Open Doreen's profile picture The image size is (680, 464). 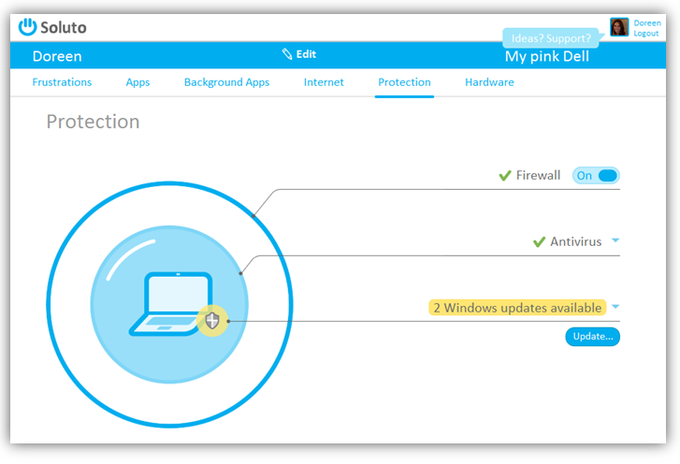pos(619,27)
